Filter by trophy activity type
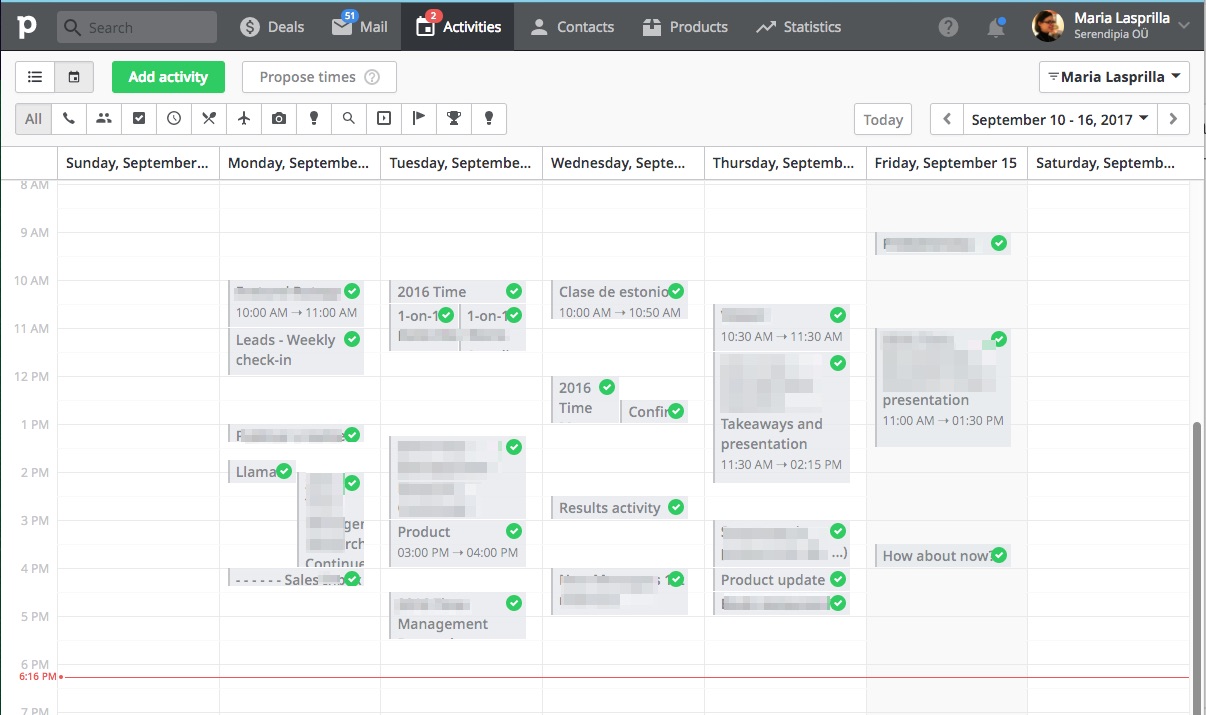Screen dimensions: 1206x715 click(x=454, y=119)
